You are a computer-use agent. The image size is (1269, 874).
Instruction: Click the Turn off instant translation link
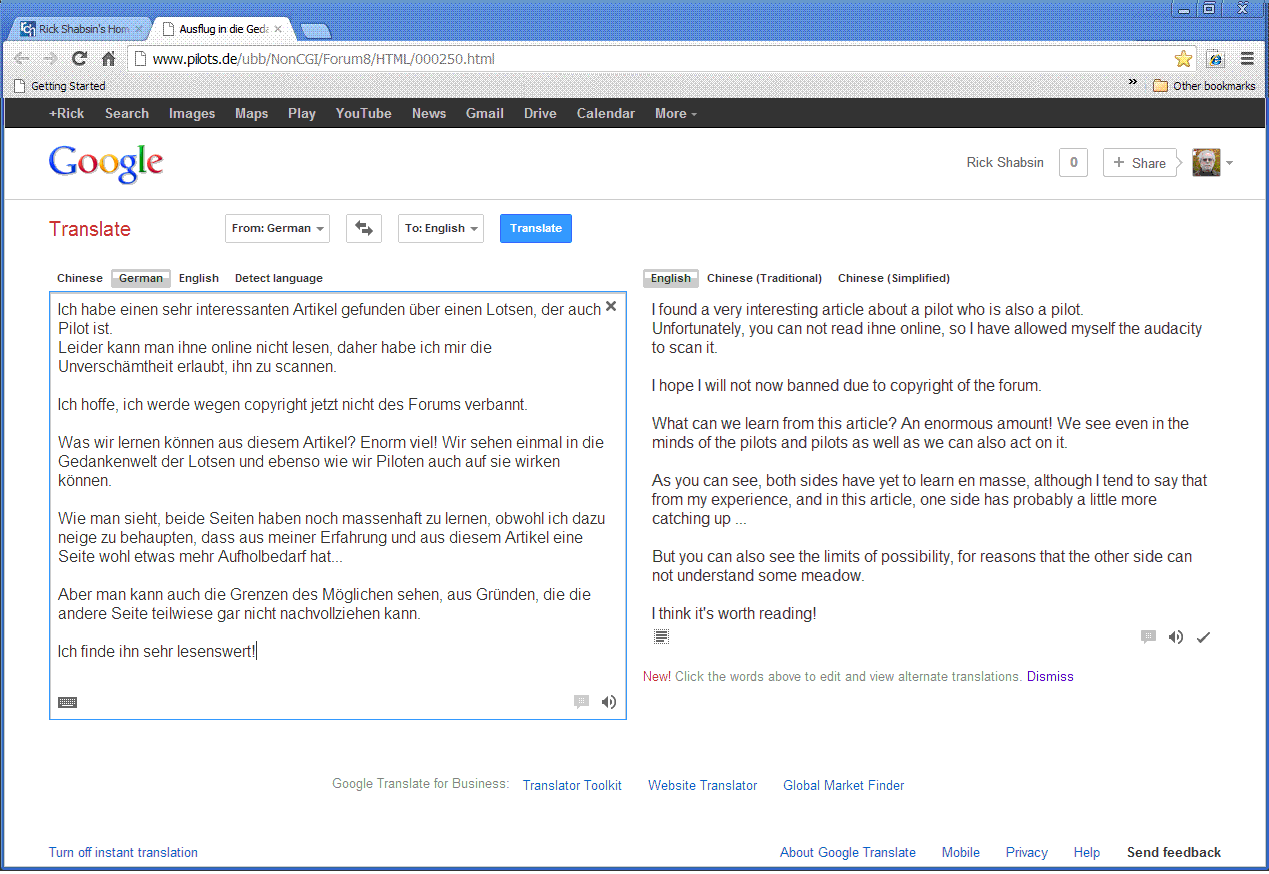click(x=123, y=853)
